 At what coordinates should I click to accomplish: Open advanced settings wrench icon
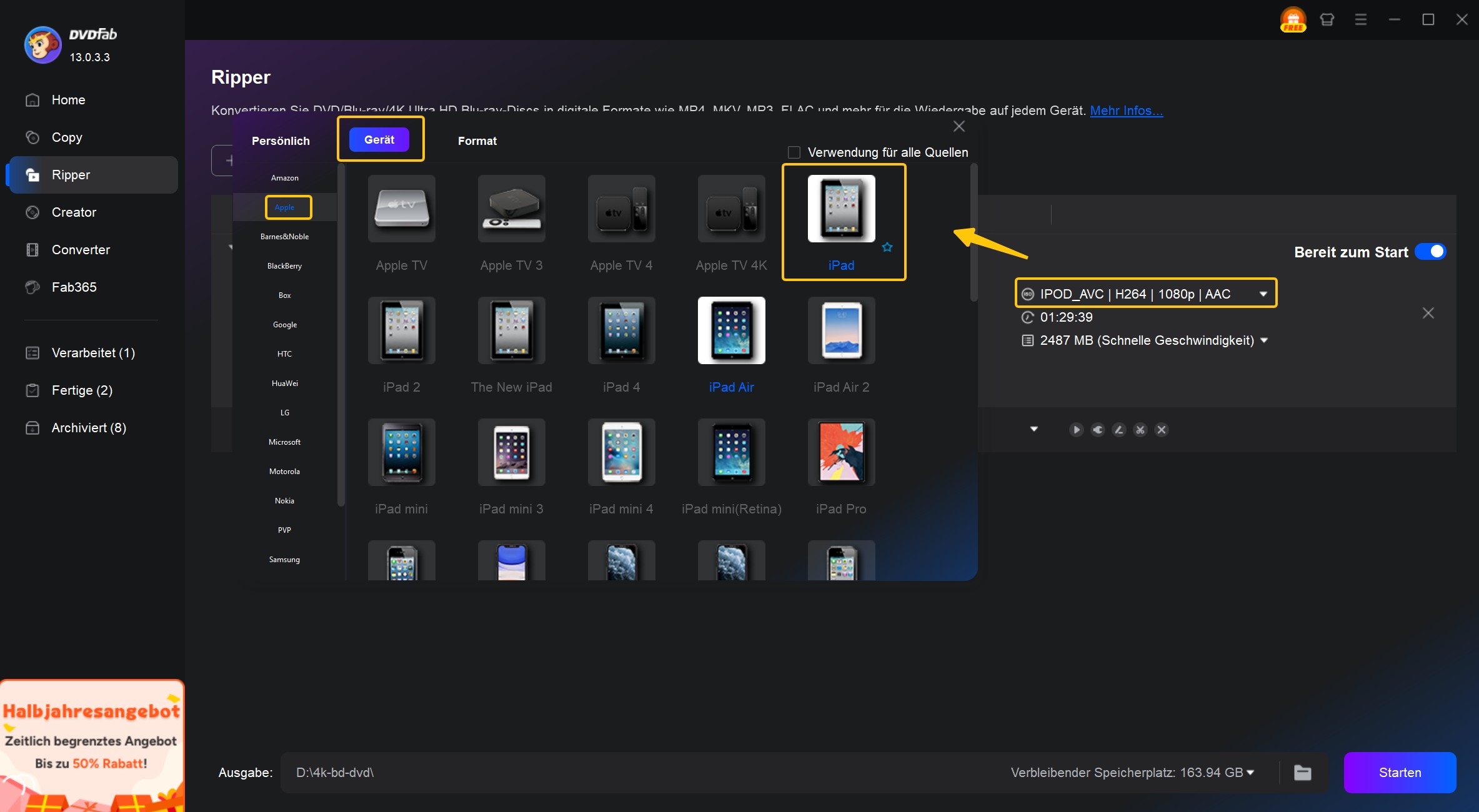tap(1098, 430)
